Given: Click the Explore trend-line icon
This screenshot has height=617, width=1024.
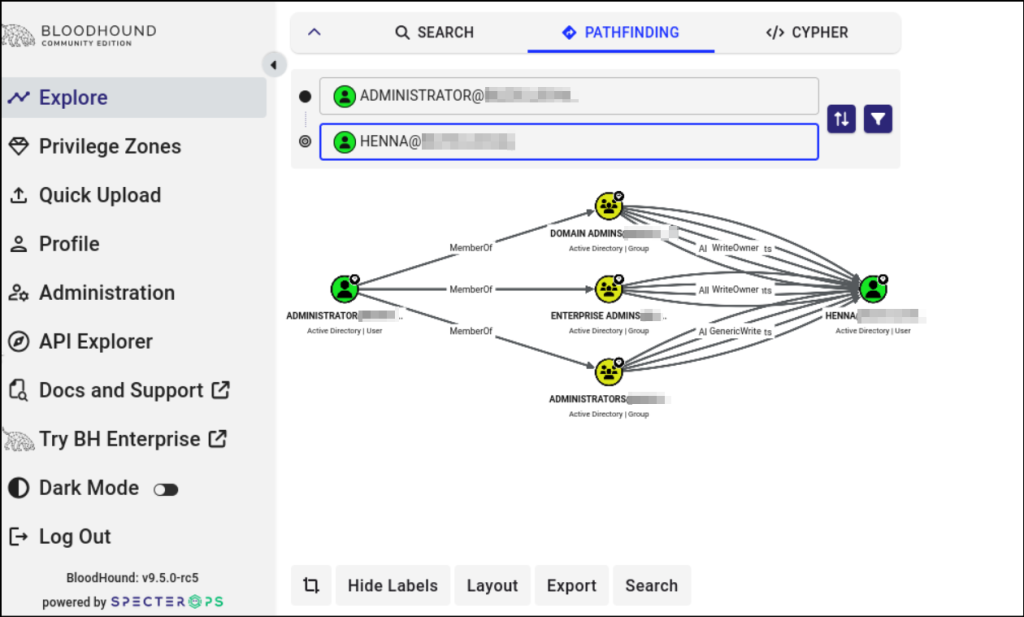Looking at the screenshot, I should pyautogui.click(x=18, y=97).
